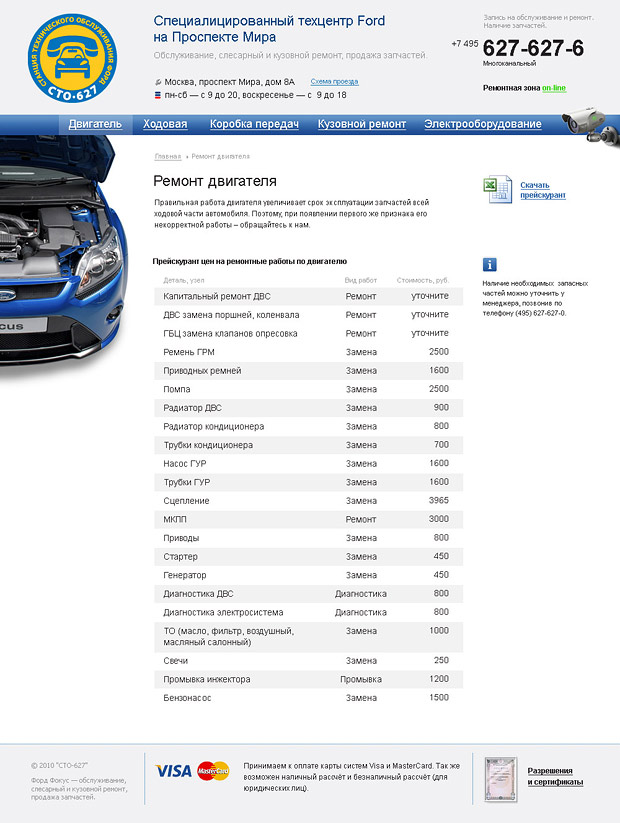Select Диагностика ДВС row

309,594
